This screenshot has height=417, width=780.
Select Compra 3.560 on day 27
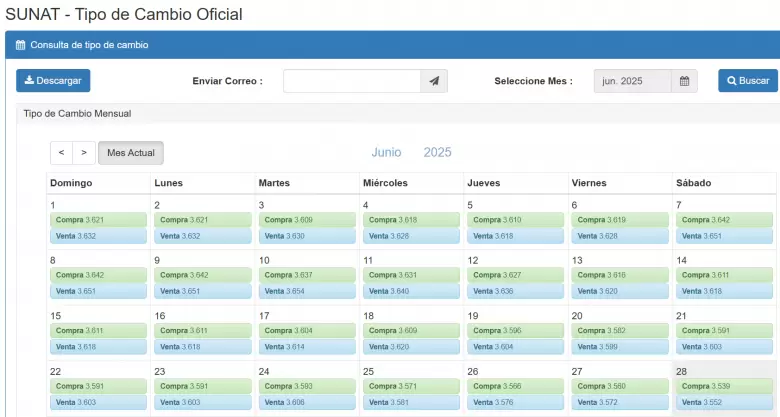coord(620,386)
